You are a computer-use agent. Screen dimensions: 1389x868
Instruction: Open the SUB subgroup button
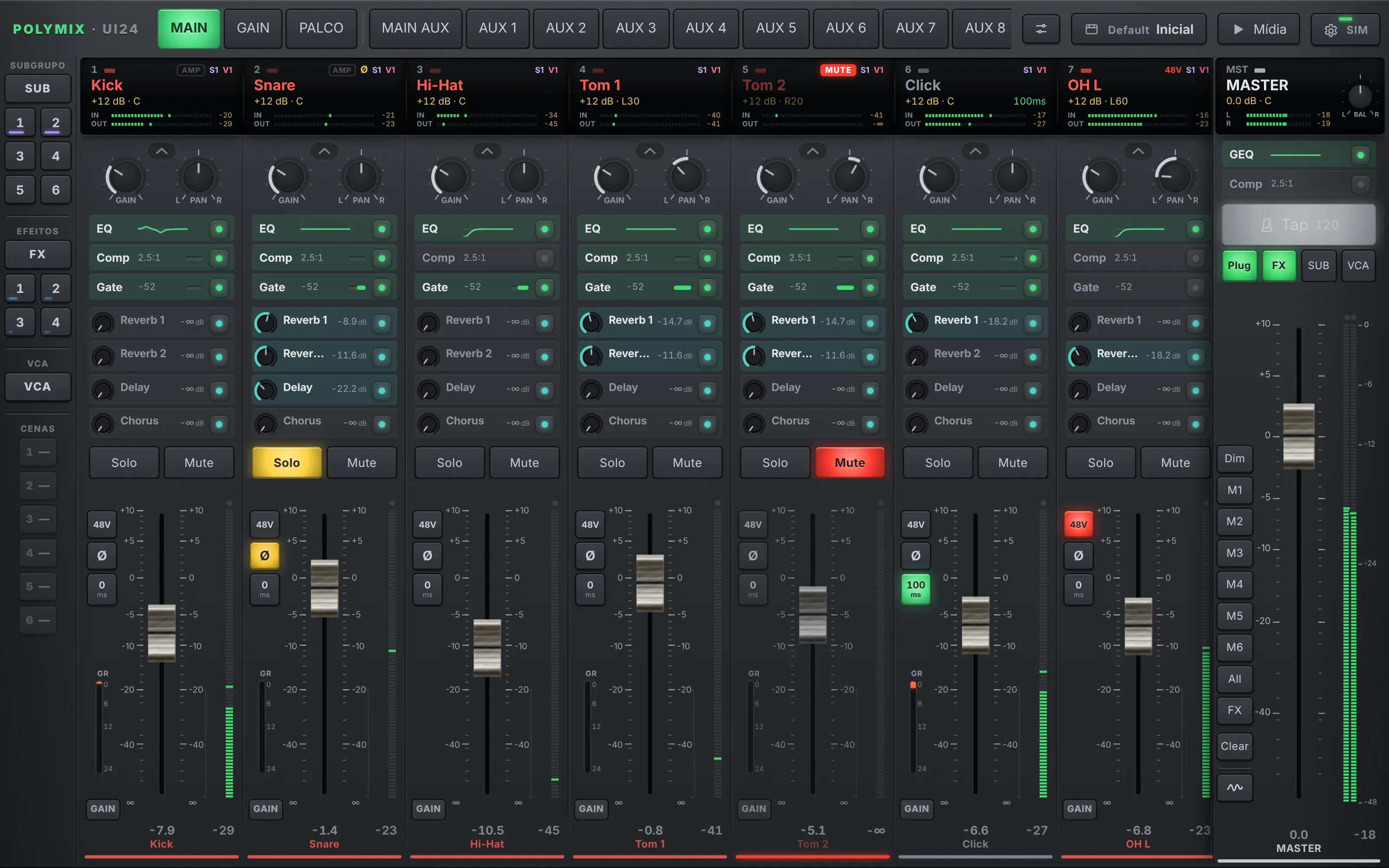pyautogui.click(x=38, y=89)
